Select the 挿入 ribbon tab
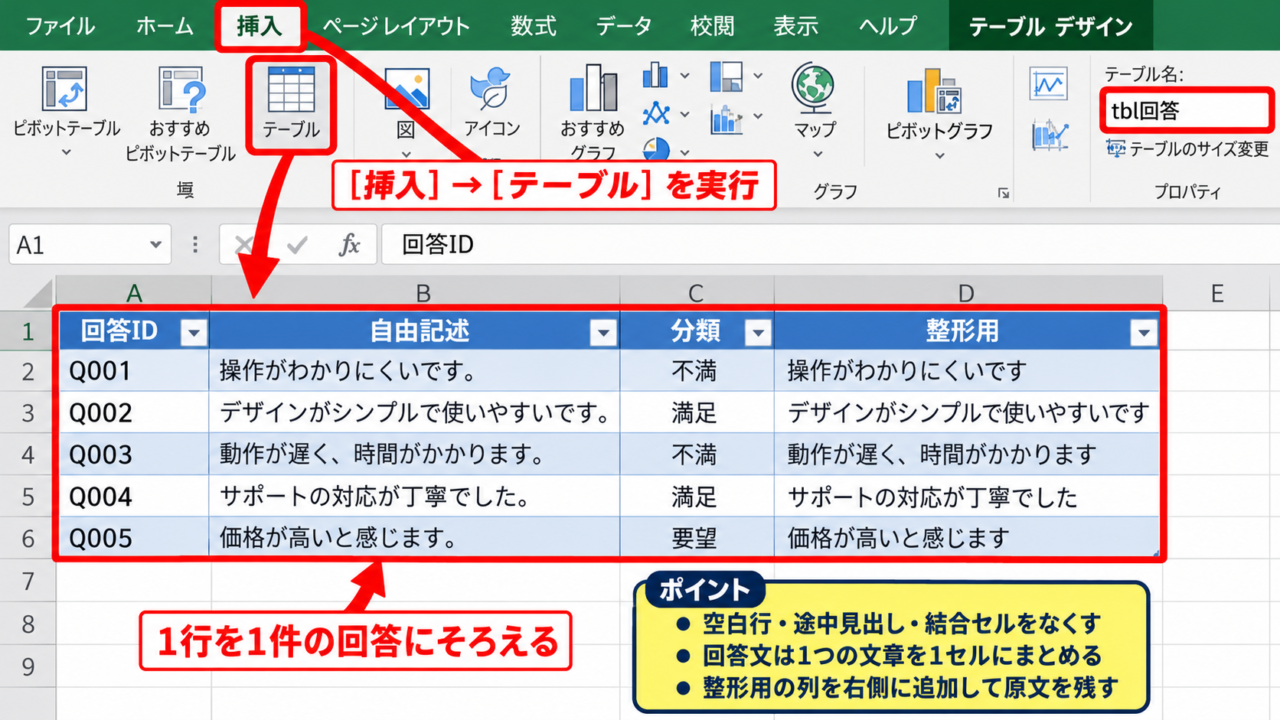 (x=260, y=26)
